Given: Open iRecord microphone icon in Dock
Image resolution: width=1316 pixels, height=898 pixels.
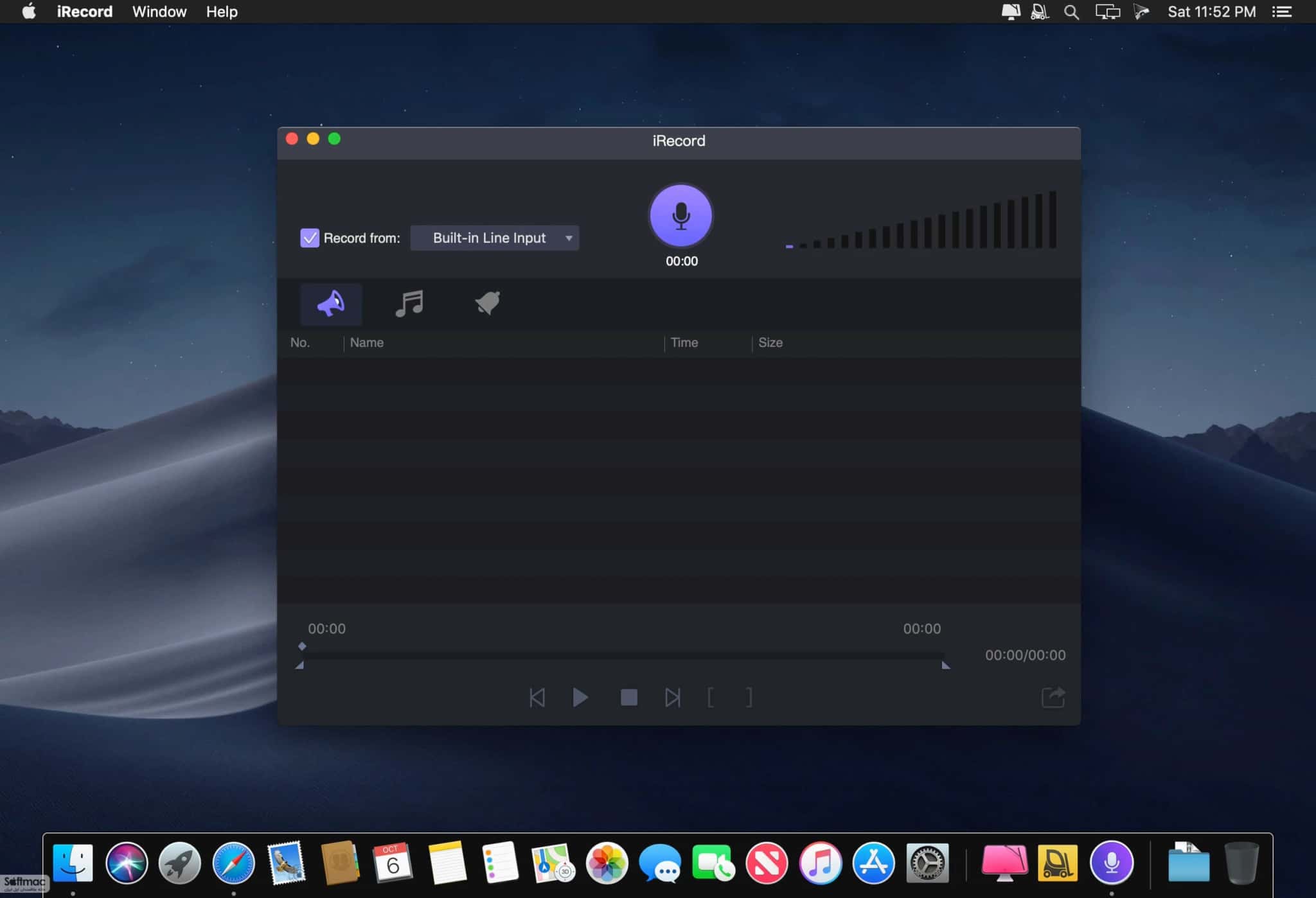Looking at the screenshot, I should click(x=1112, y=862).
